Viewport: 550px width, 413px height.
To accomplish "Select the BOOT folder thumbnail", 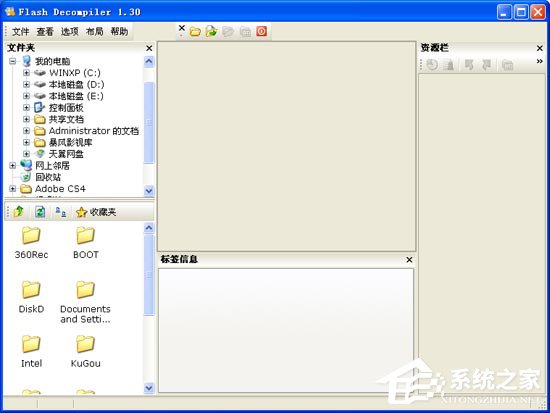I will coord(86,243).
